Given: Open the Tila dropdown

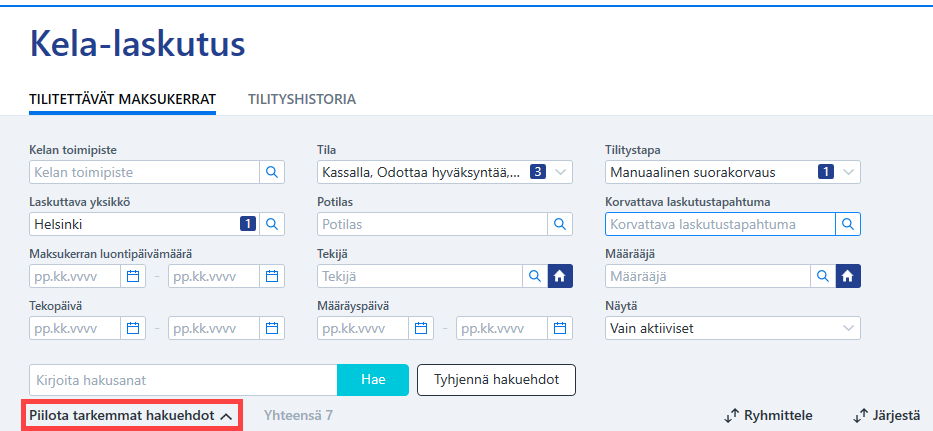Looking at the screenshot, I should 444,172.
